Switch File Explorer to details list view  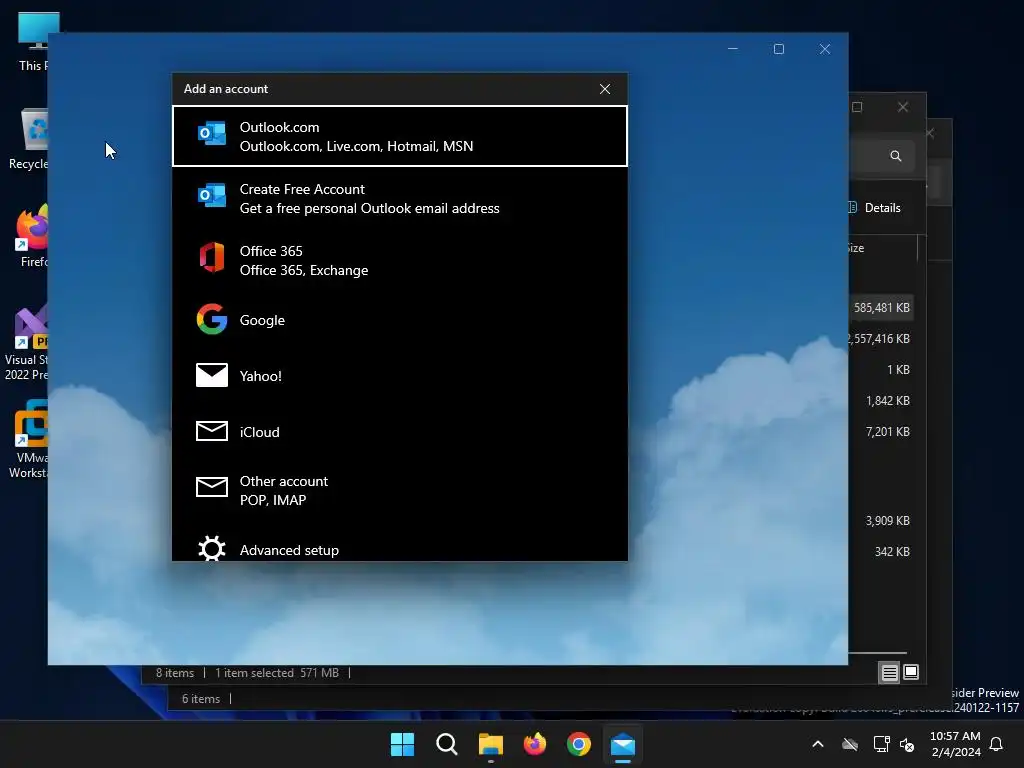coord(889,673)
